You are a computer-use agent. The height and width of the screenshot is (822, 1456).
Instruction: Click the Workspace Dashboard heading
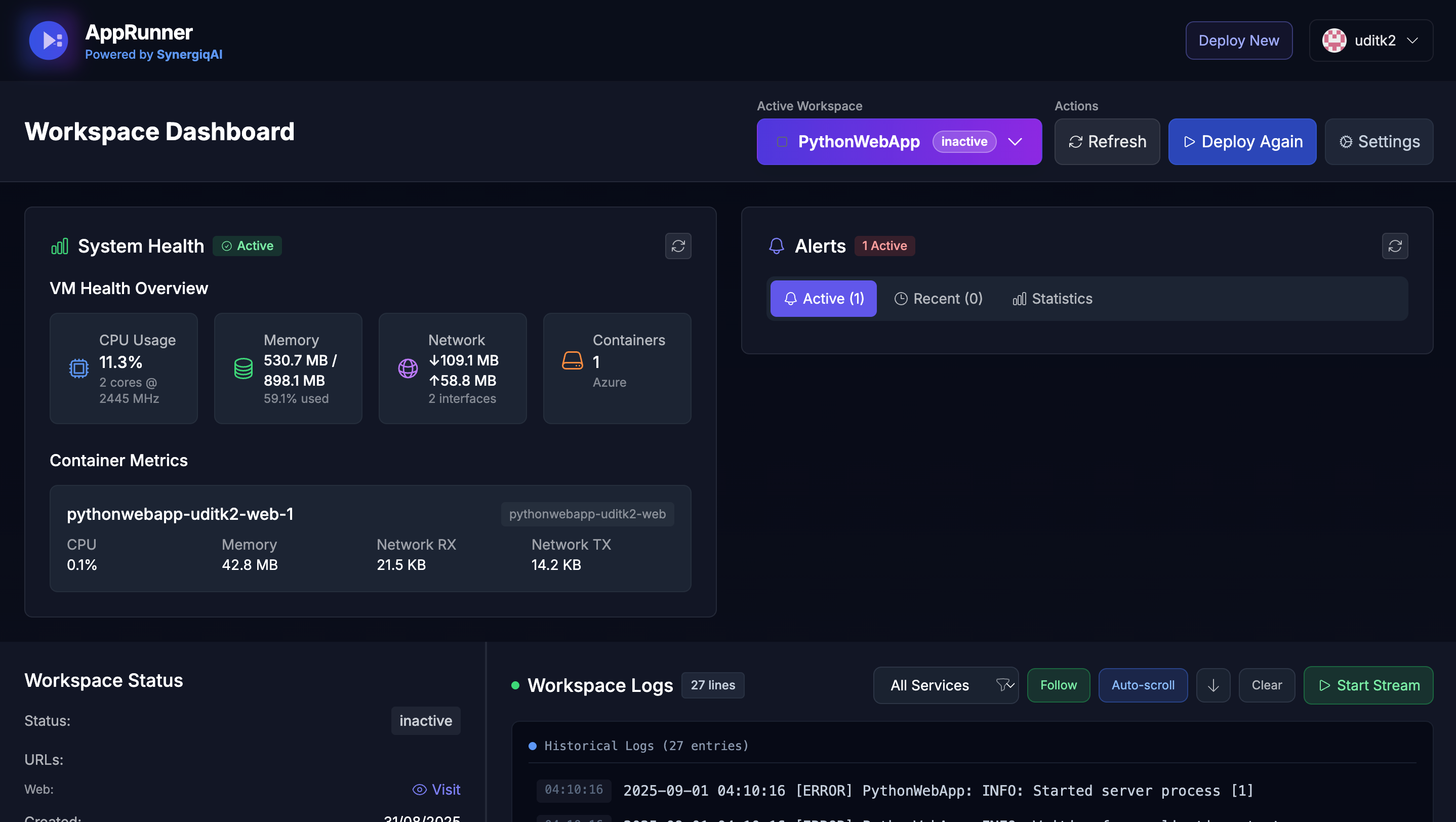159,132
